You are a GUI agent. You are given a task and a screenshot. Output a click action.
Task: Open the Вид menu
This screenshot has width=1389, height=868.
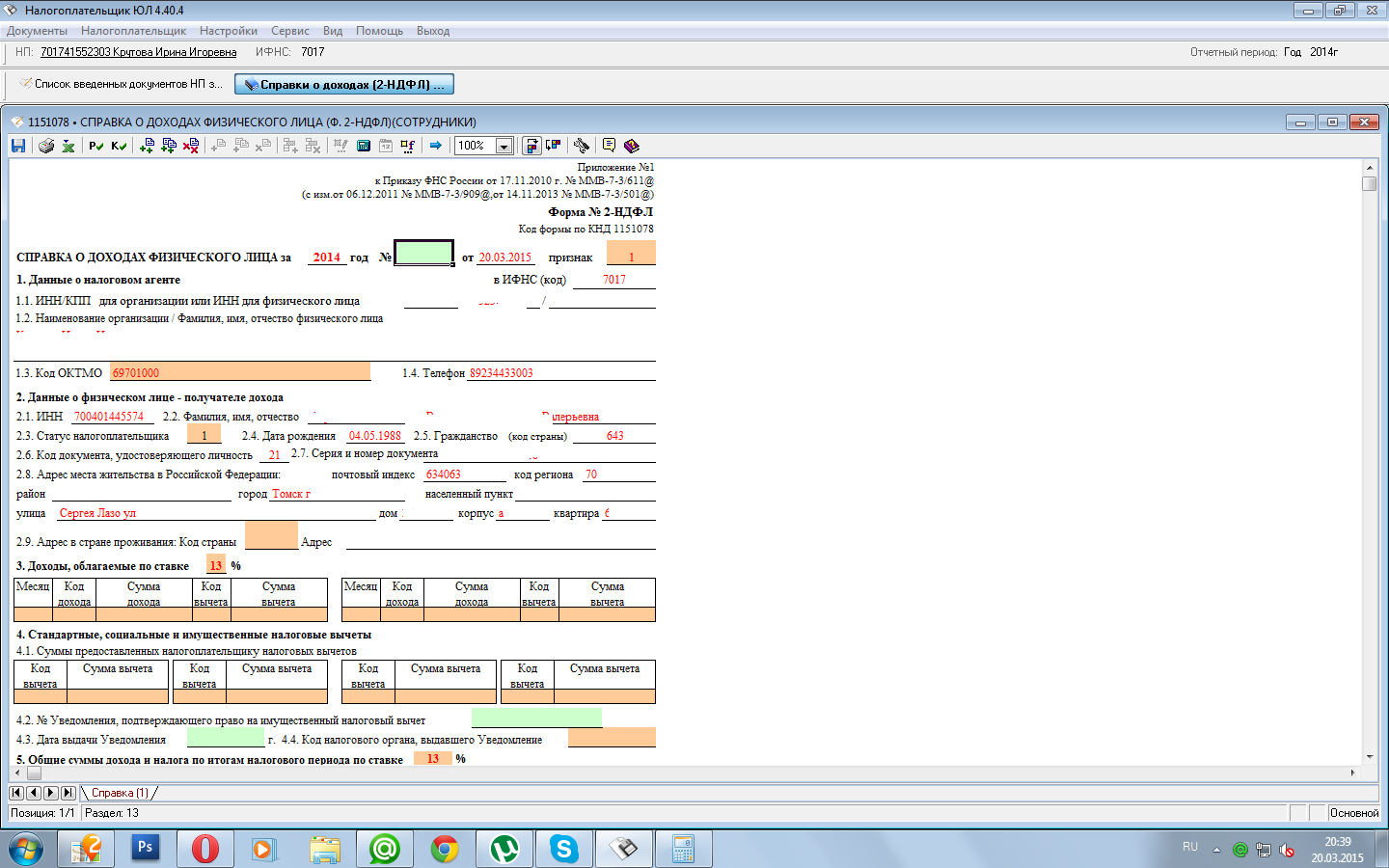tap(333, 31)
